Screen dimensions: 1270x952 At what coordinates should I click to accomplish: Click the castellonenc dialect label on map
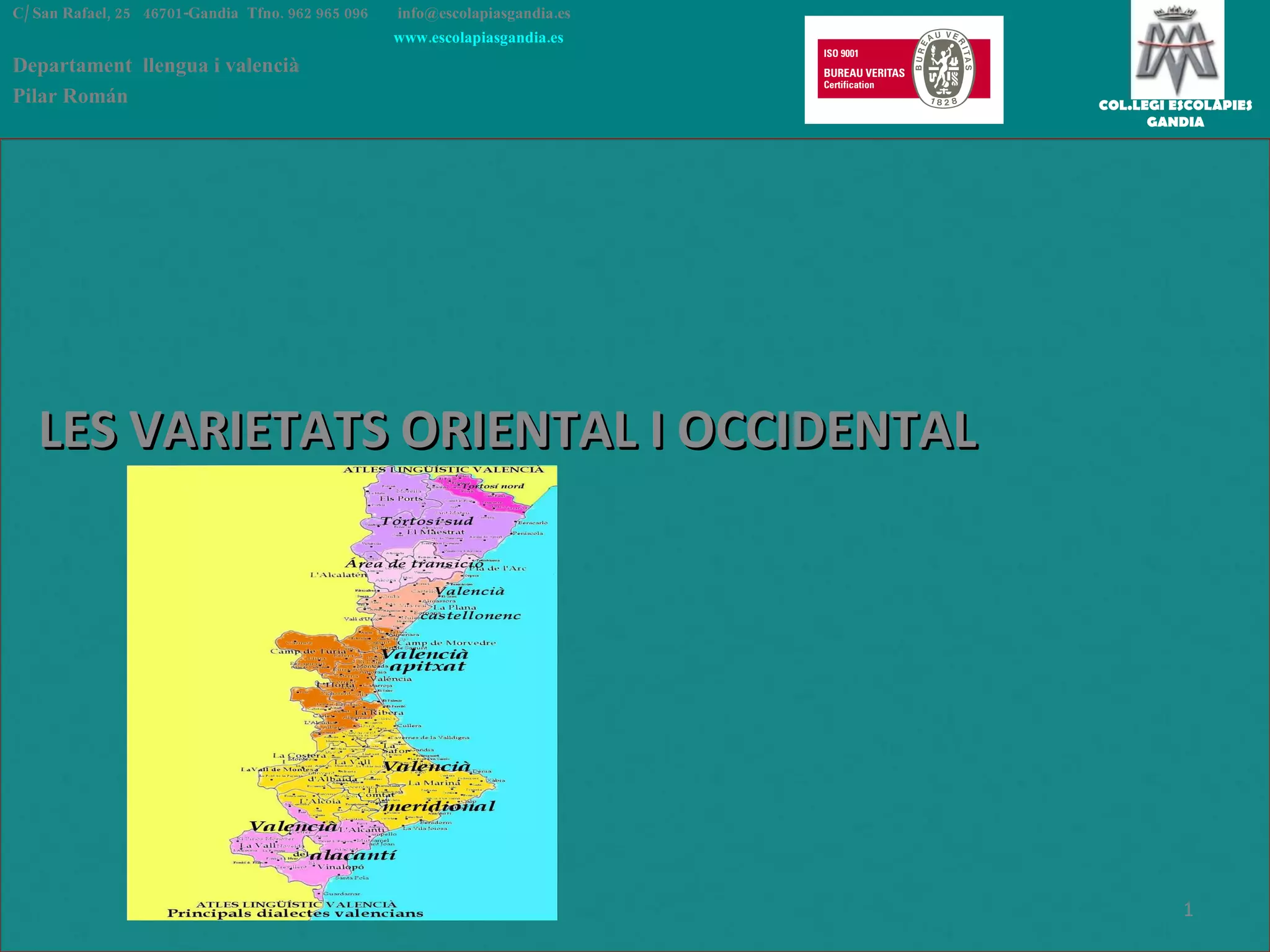point(470,615)
